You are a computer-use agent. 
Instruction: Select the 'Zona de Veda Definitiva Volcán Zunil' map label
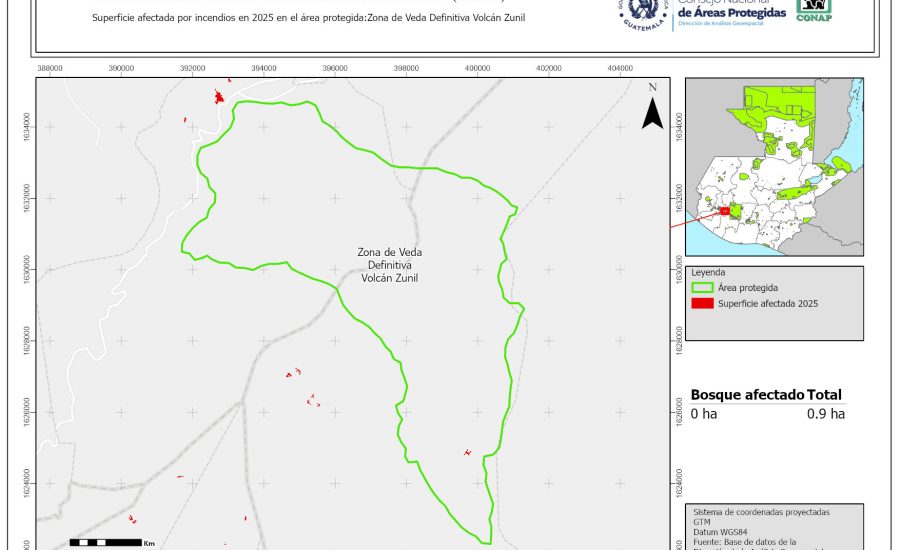pyautogui.click(x=388, y=265)
